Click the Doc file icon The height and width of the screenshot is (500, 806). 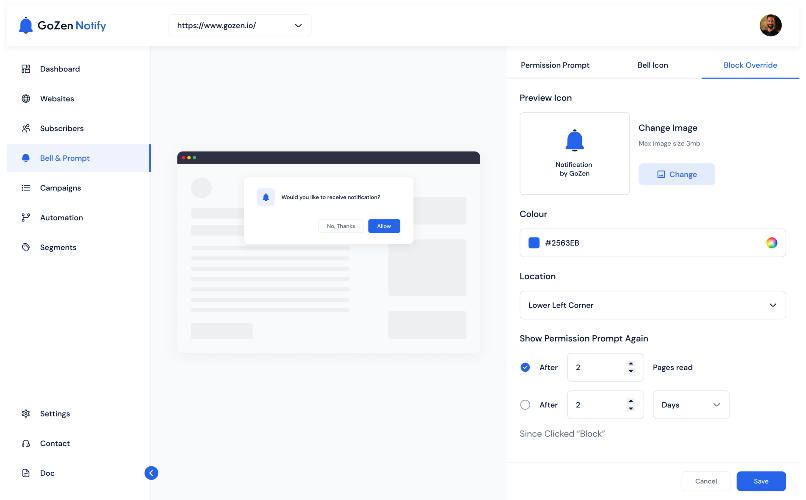(26, 473)
